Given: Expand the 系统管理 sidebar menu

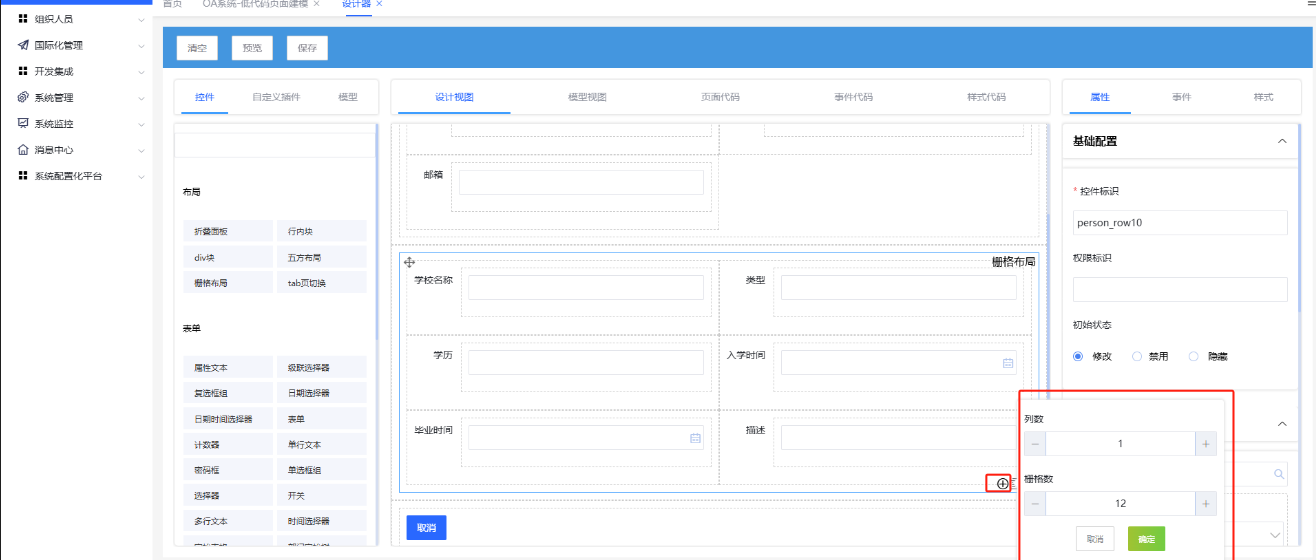Looking at the screenshot, I should [141, 98].
